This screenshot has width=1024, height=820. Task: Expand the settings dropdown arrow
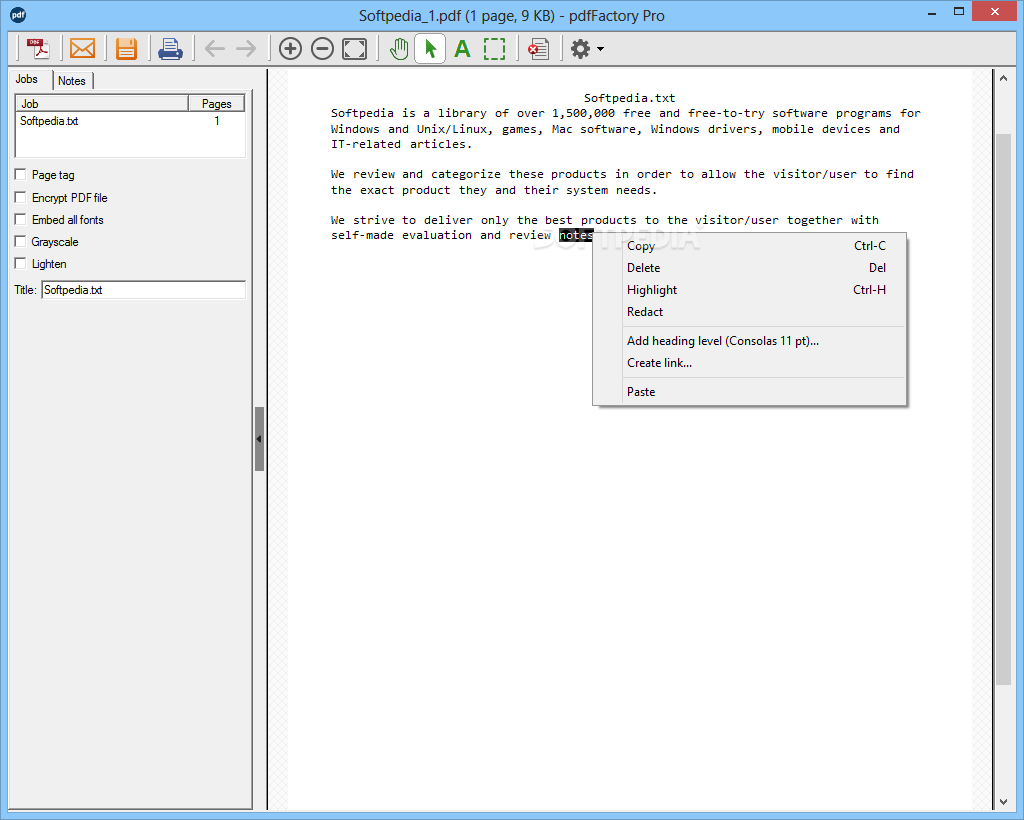[x=600, y=49]
